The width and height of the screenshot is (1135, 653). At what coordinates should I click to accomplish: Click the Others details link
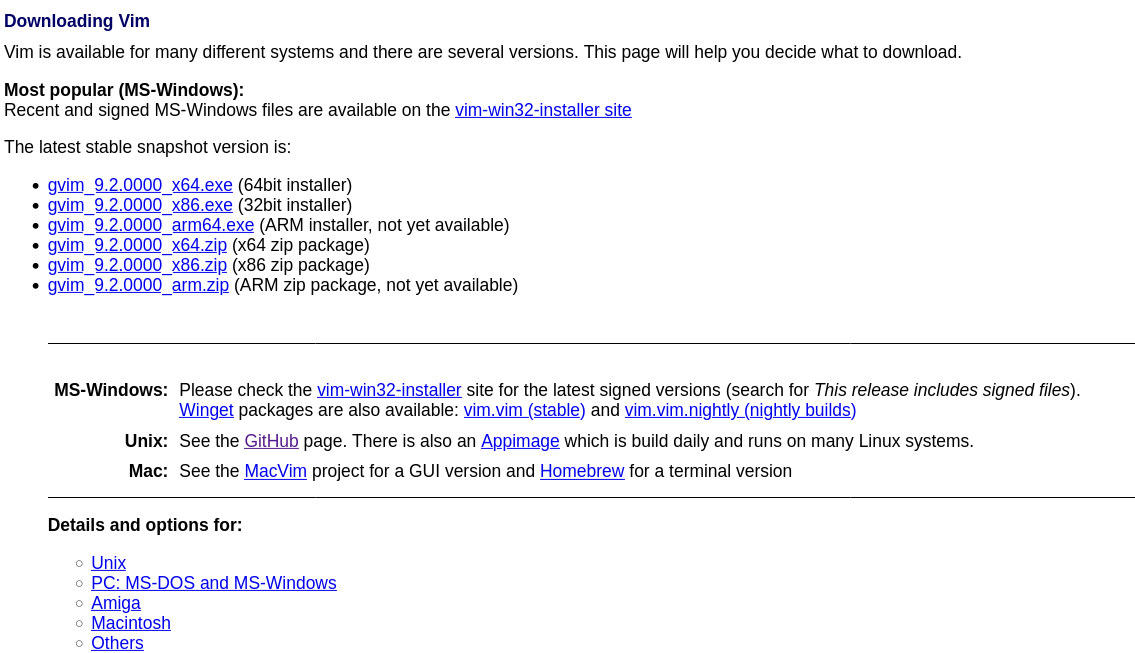(x=117, y=643)
